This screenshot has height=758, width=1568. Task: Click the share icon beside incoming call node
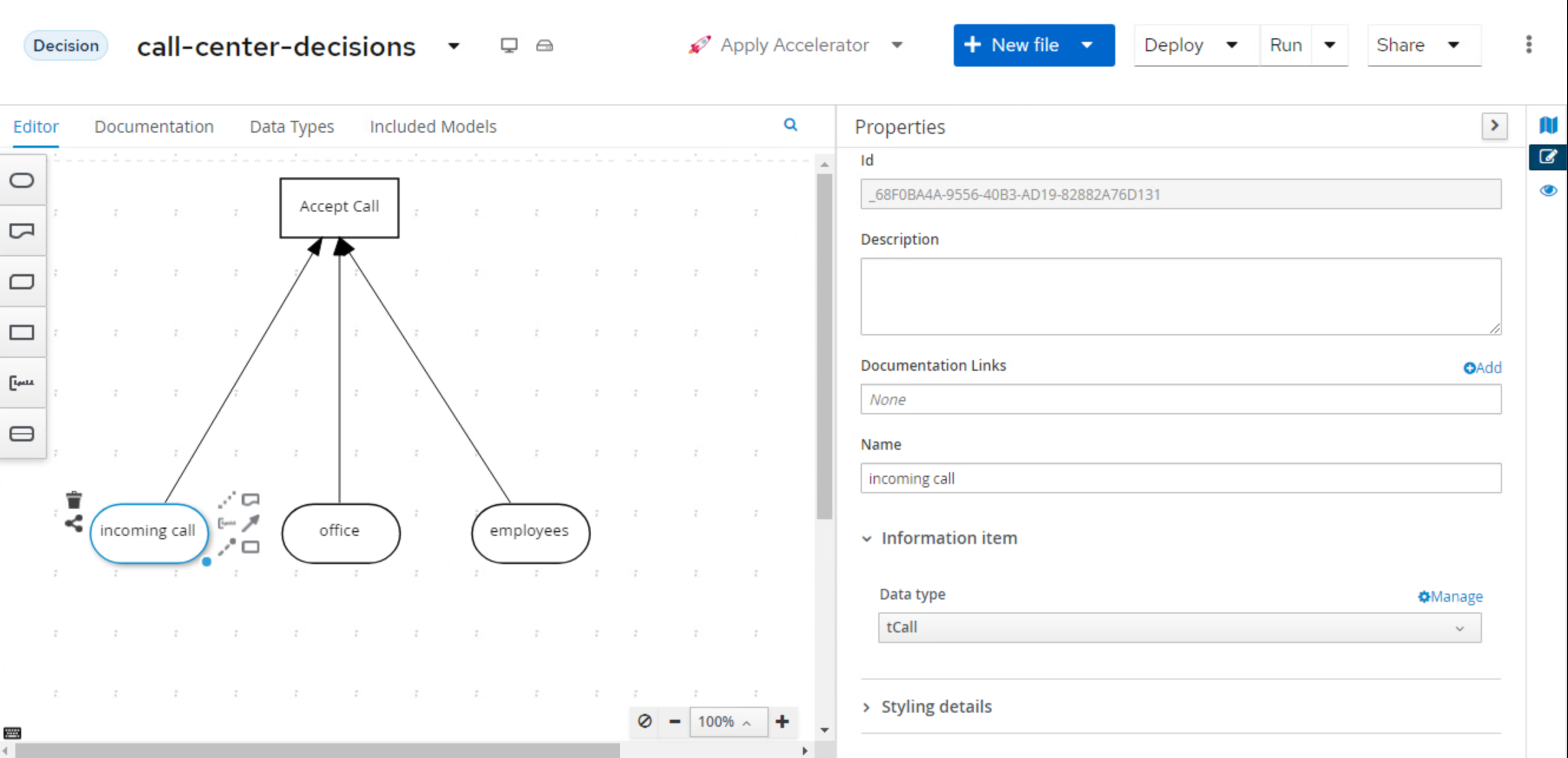pos(74,523)
